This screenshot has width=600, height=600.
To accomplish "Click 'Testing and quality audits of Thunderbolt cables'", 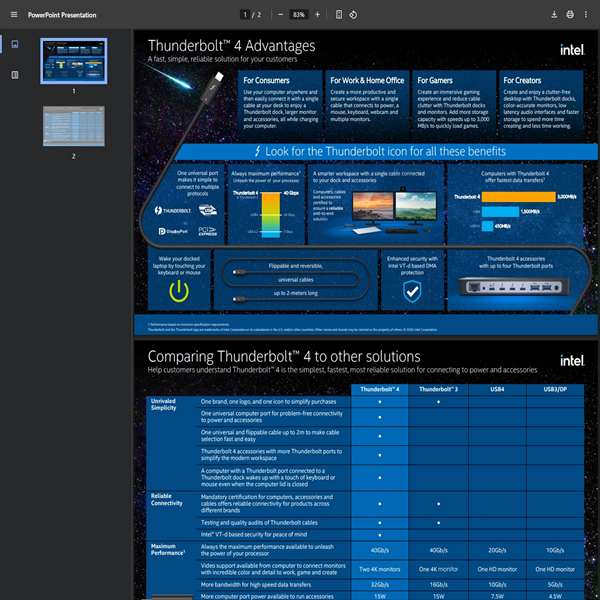I will [259, 523].
